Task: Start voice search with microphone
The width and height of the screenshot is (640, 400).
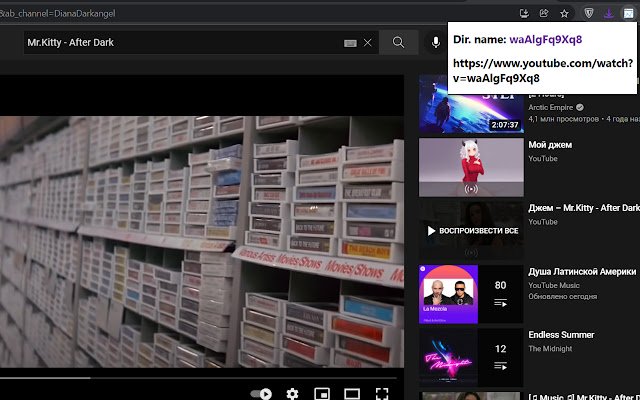Action: click(x=436, y=42)
